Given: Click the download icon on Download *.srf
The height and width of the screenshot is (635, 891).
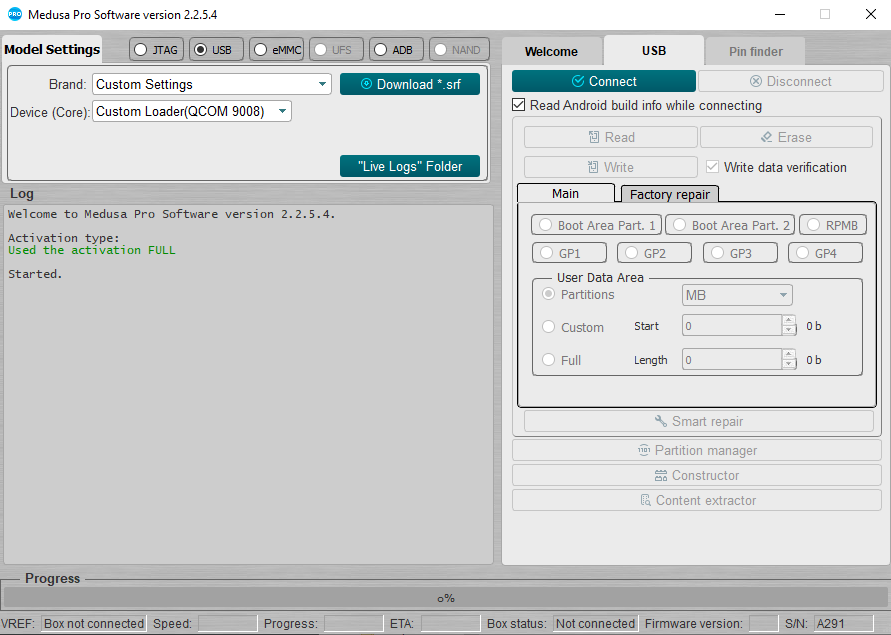Looking at the screenshot, I should coord(367,84).
